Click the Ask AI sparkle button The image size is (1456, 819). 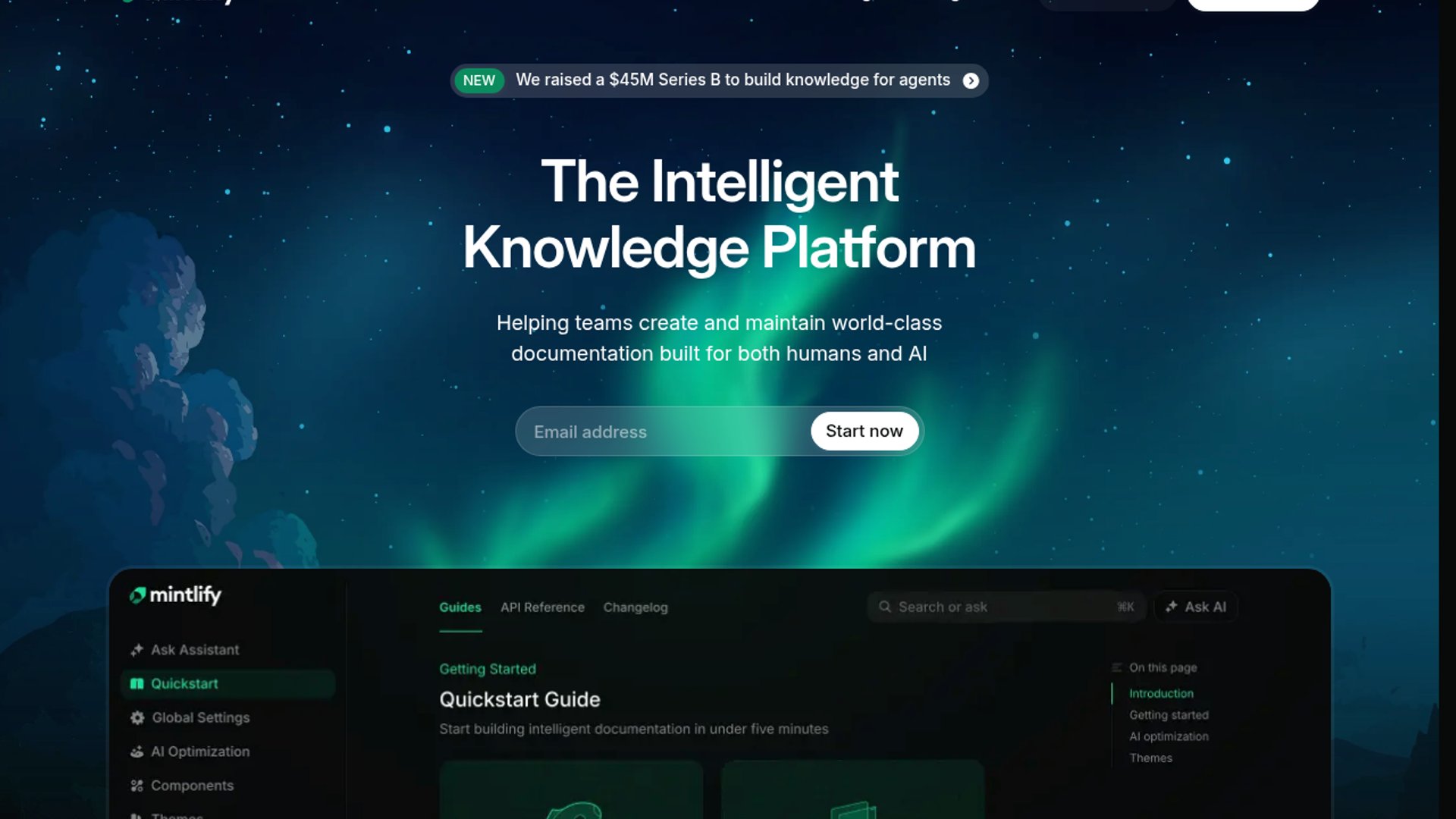1196,607
